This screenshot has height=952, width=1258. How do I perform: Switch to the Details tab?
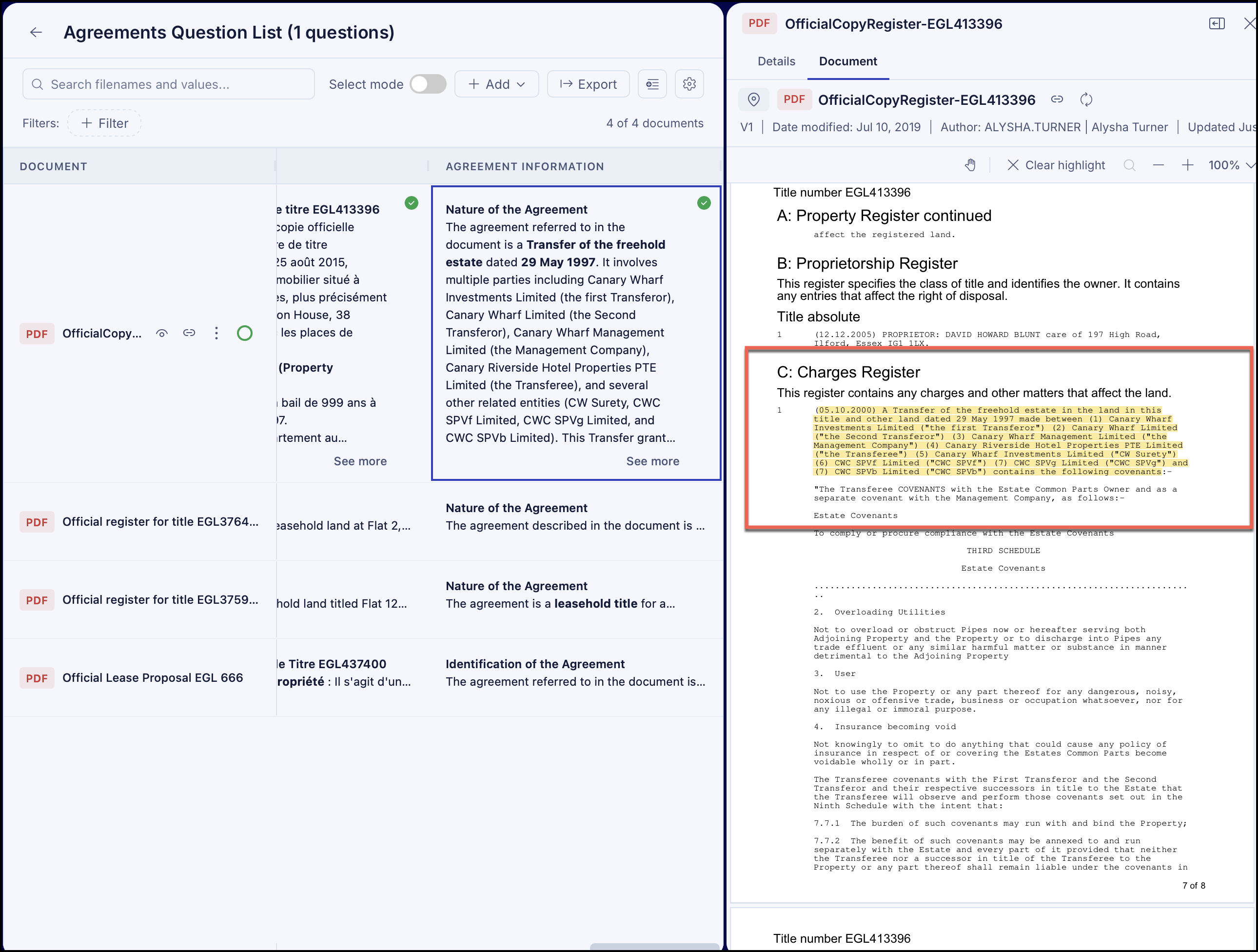(x=776, y=61)
